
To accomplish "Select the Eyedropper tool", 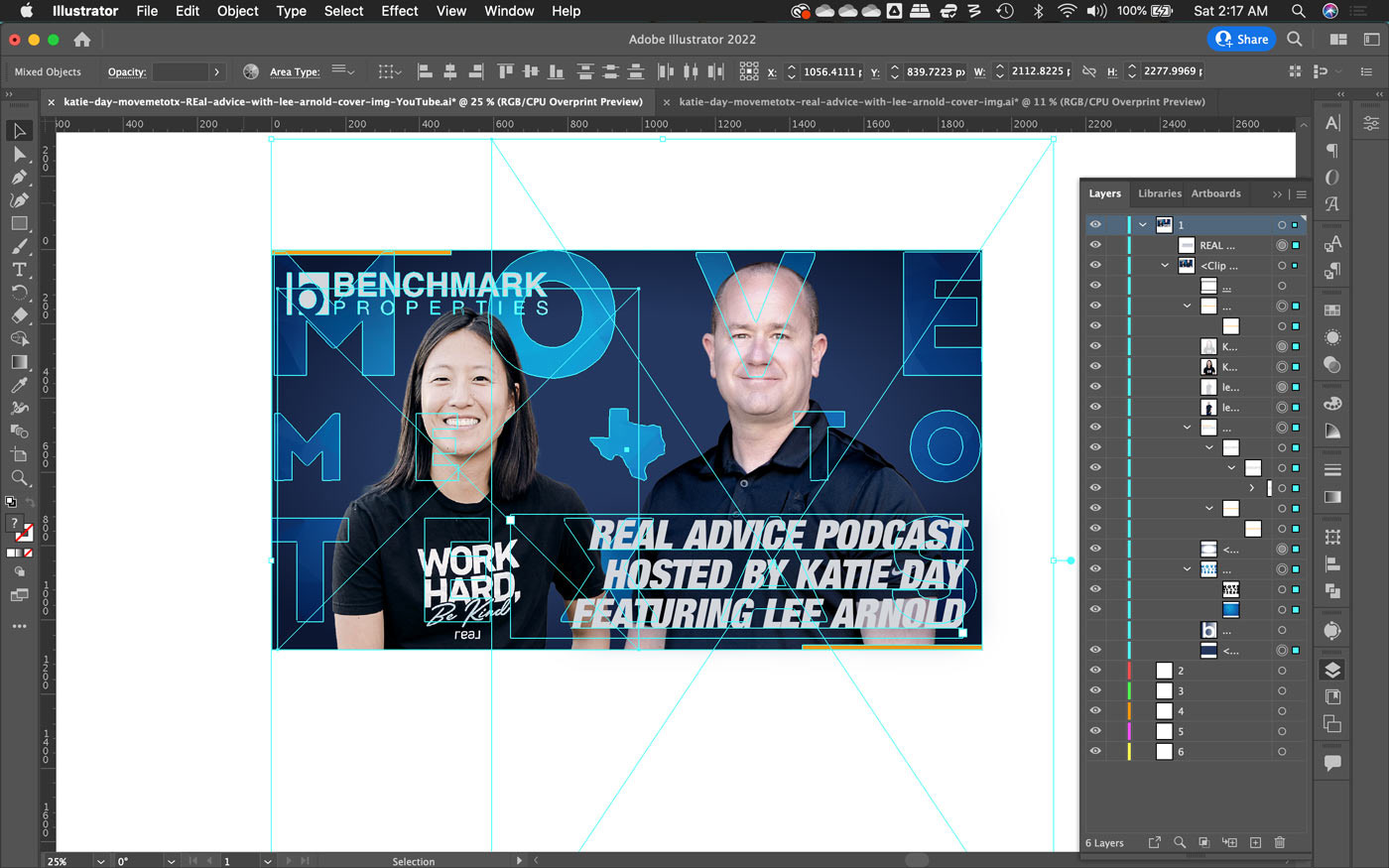I will coord(19,385).
